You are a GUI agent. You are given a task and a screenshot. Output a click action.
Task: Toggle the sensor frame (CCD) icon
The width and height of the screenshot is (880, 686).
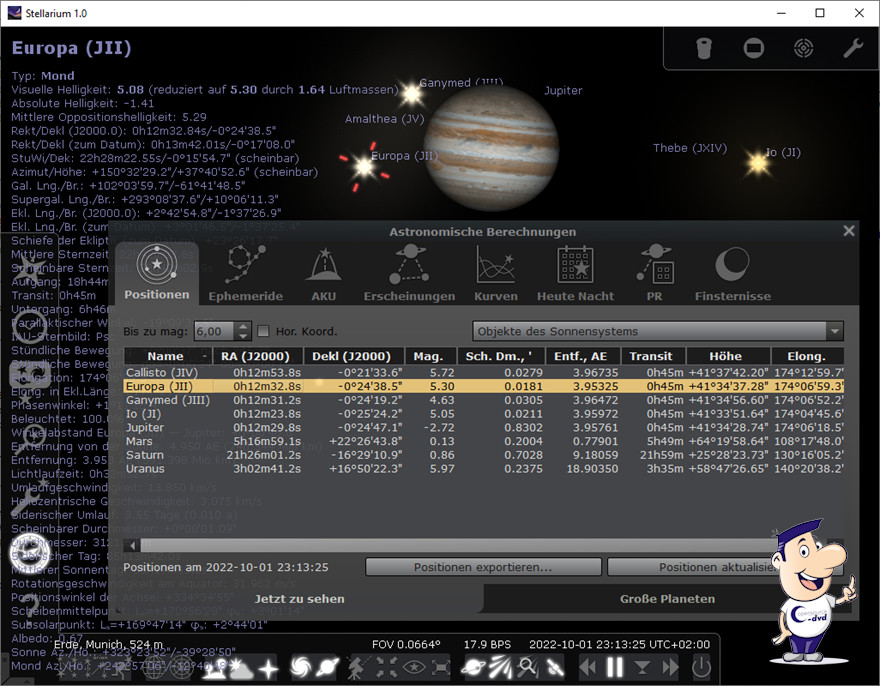coord(754,48)
